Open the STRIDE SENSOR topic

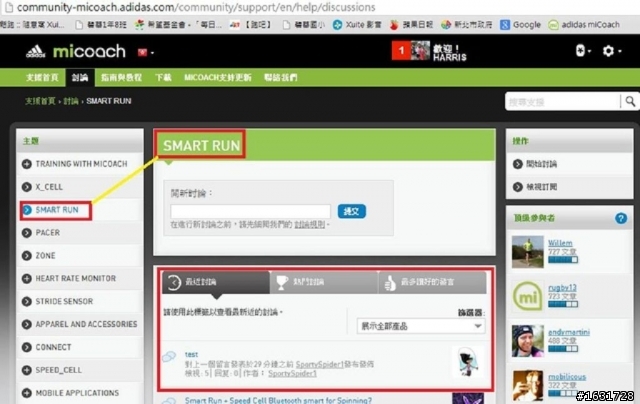[x=64, y=301]
